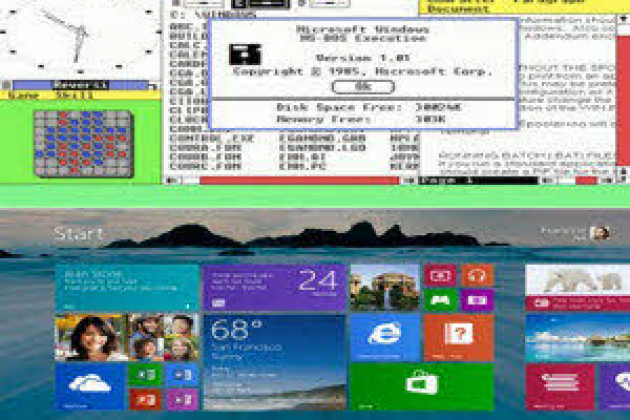Open the orange Music headphones tile
The width and height of the screenshot is (630, 420).
click(x=477, y=275)
